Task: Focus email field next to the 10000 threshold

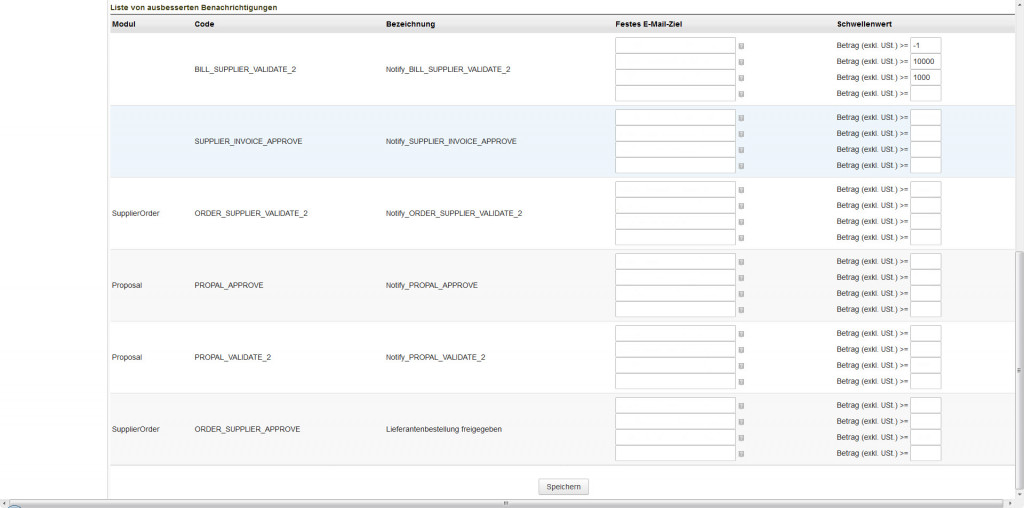Action: pos(675,61)
